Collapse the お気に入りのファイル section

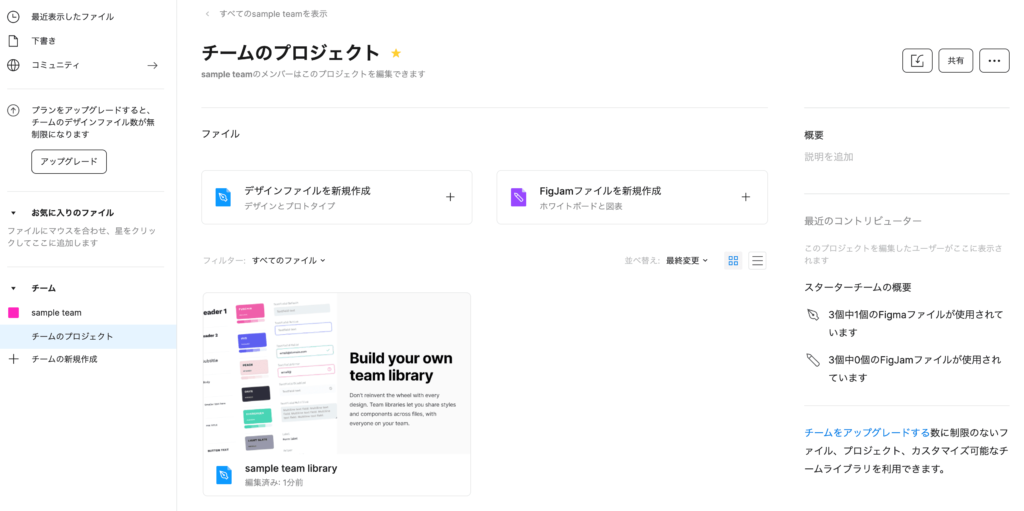pos(13,213)
